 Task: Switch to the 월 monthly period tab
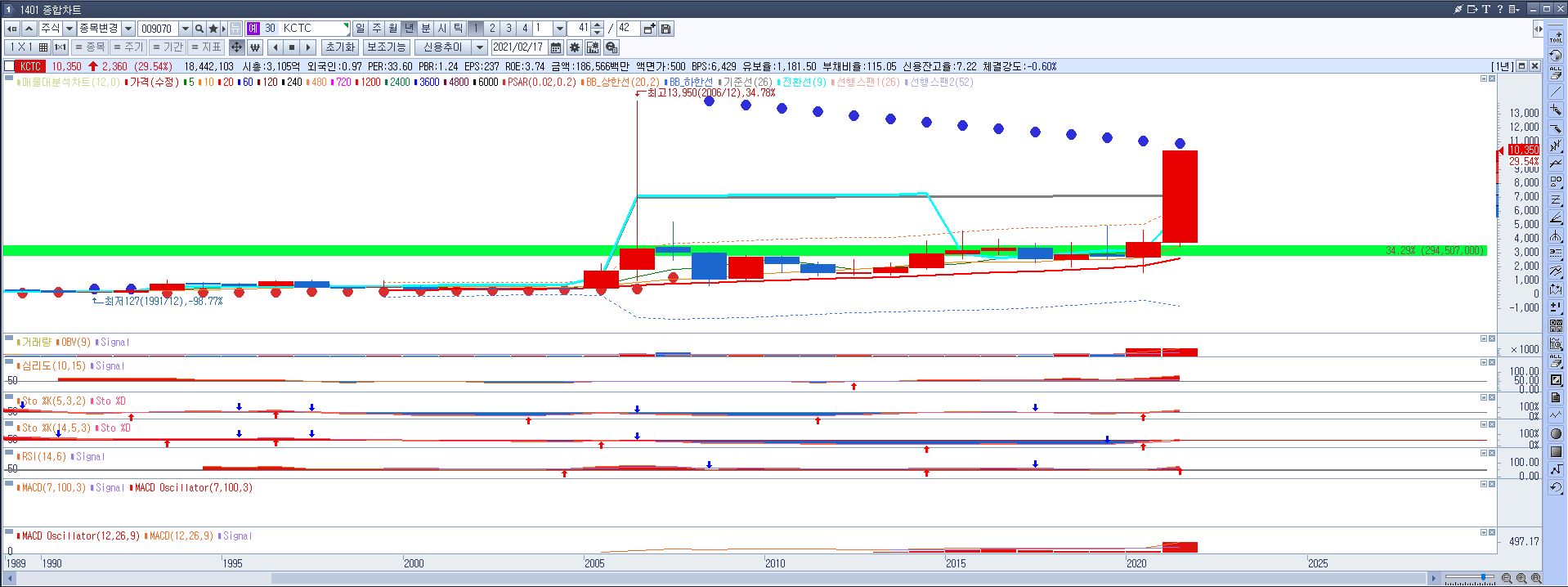pos(393,29)
